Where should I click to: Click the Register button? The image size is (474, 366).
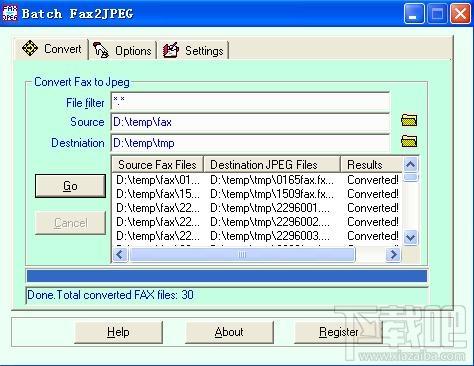[338, 332]
